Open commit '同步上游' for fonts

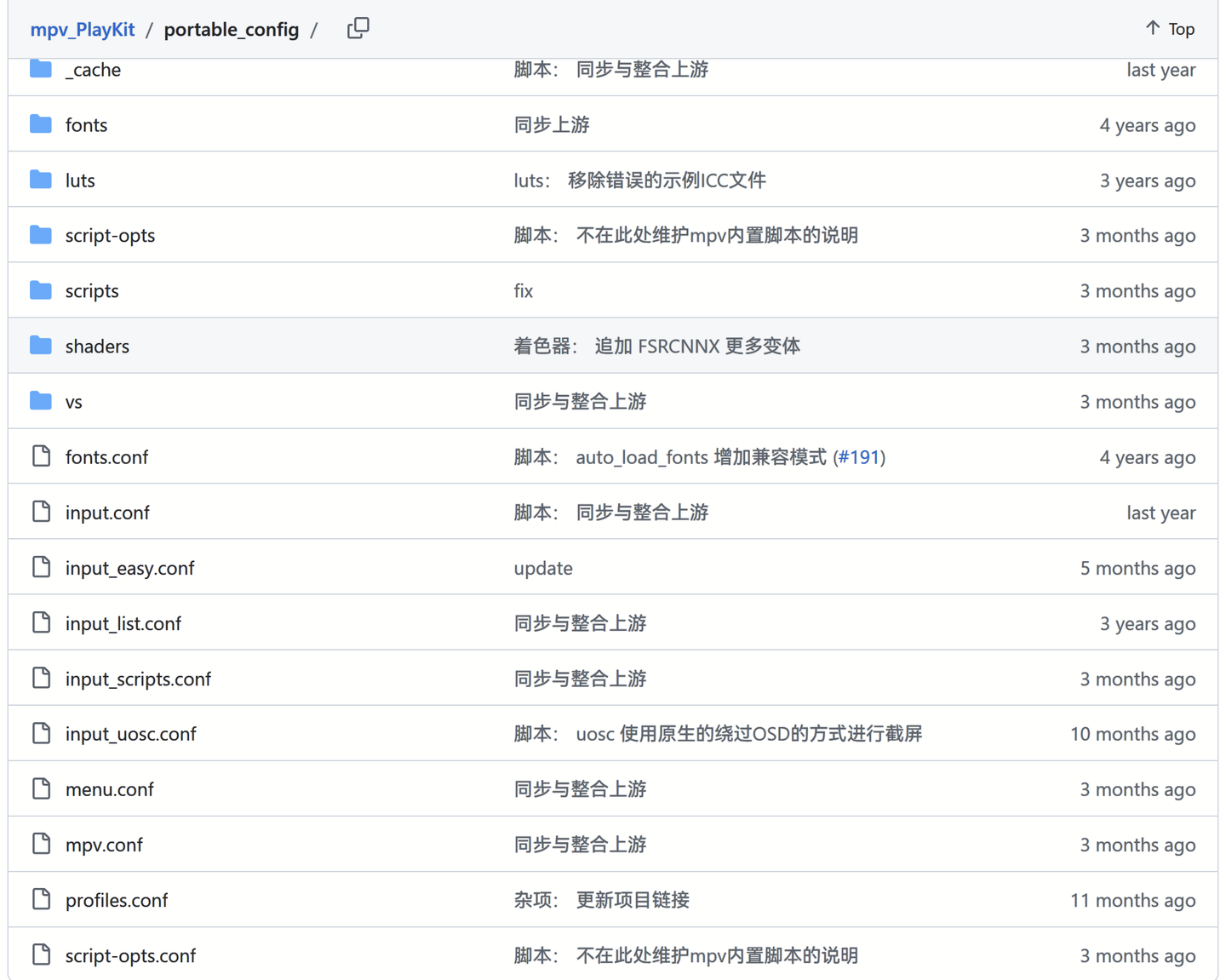(x=552, y=125)
